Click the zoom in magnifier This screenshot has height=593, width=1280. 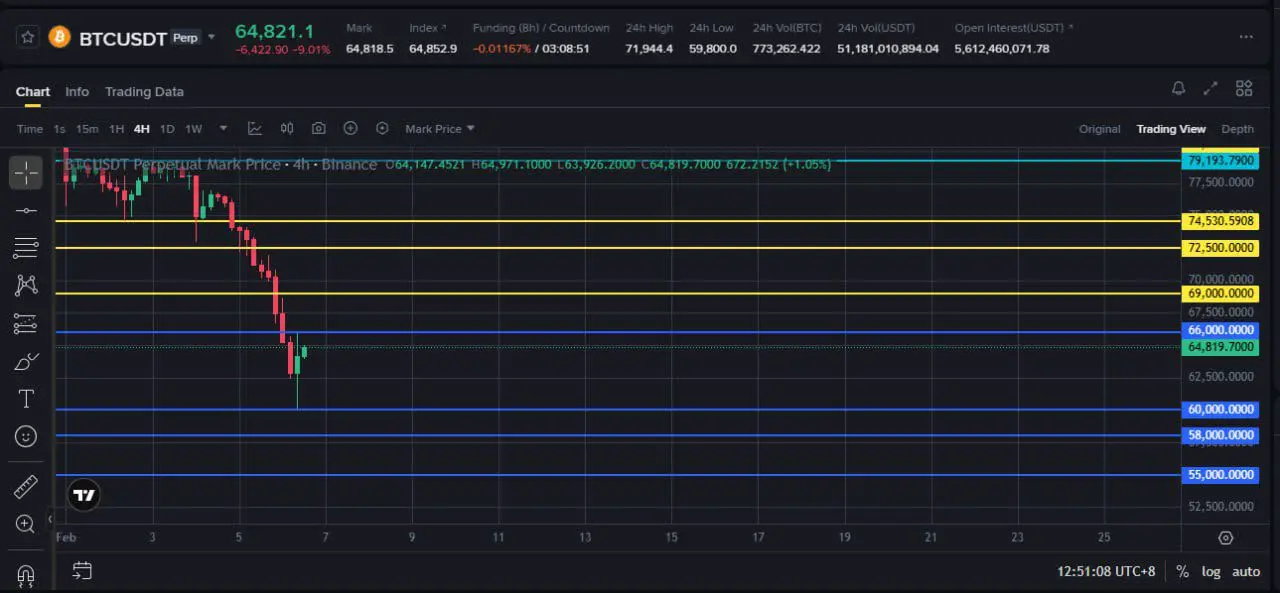pos(26,523)
